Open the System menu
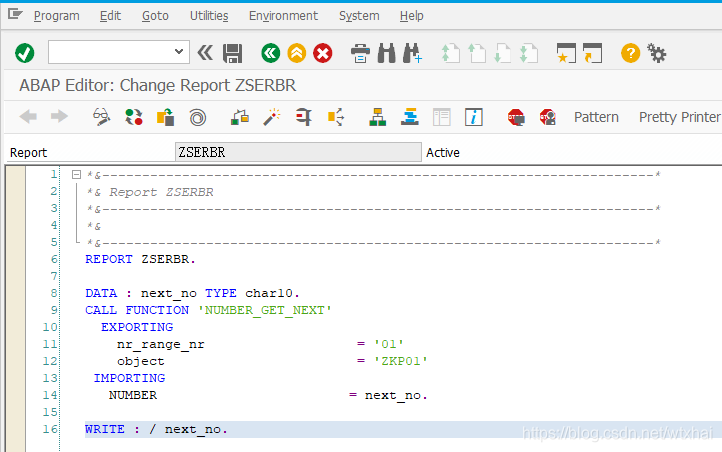 (359, 16)
